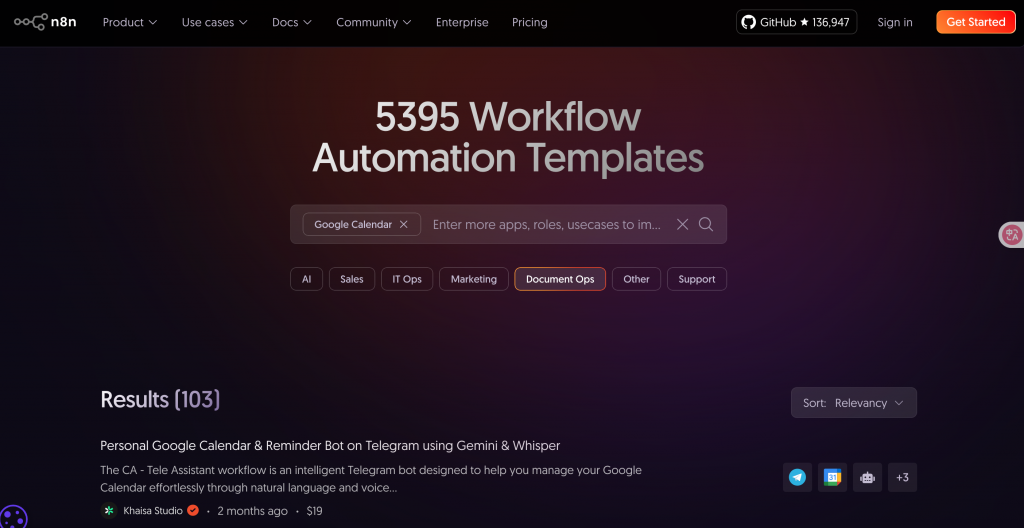Screen dimensions: 1024x528
Task: Click the Google Calendar app icon
Action: point(832,478)
